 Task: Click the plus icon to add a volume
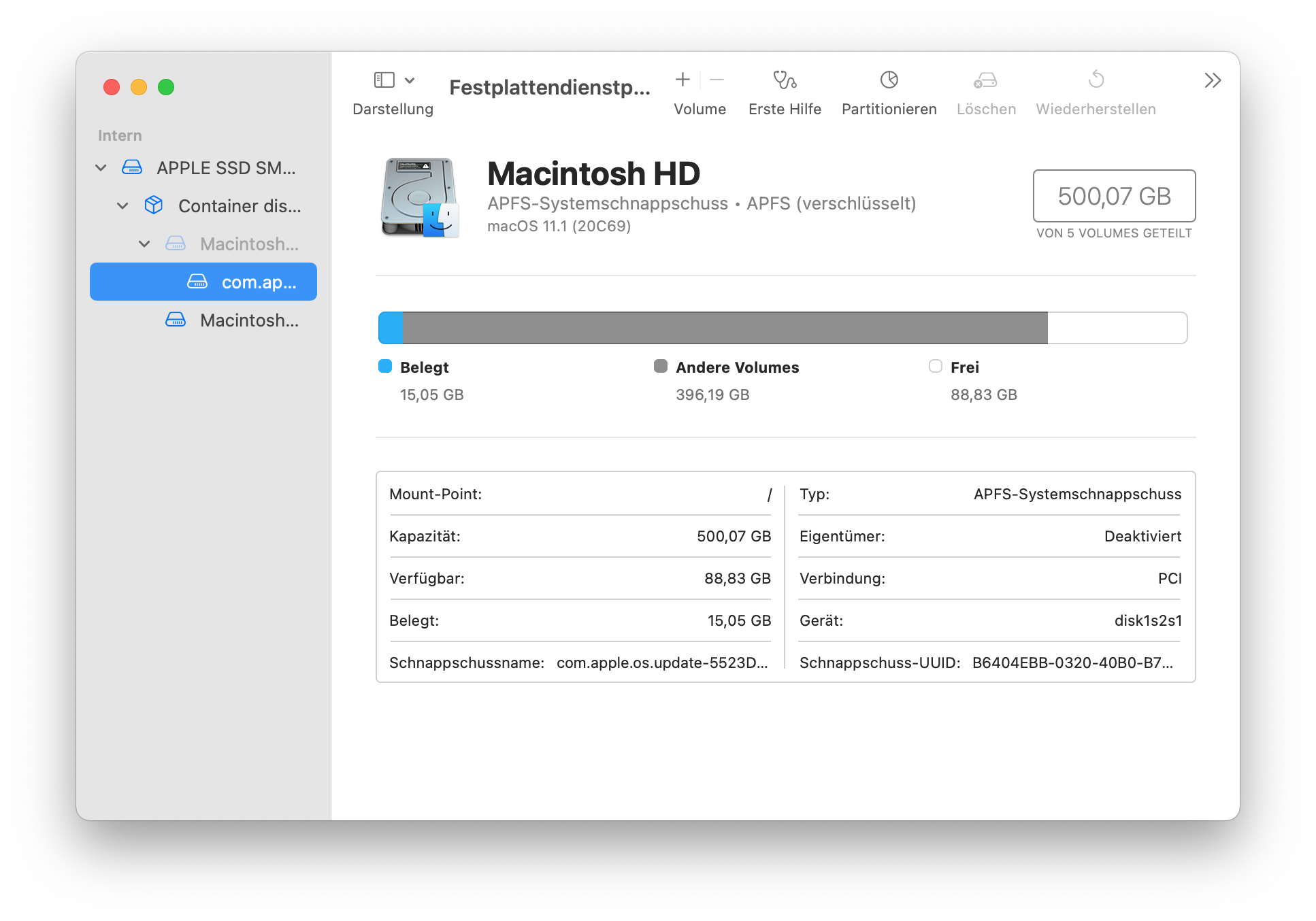(682, 80)
